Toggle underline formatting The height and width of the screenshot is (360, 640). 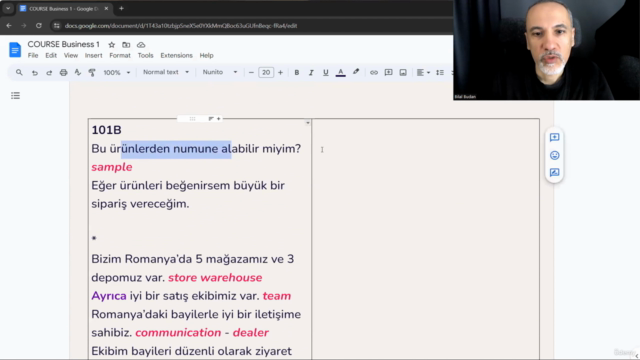(325, 73)
